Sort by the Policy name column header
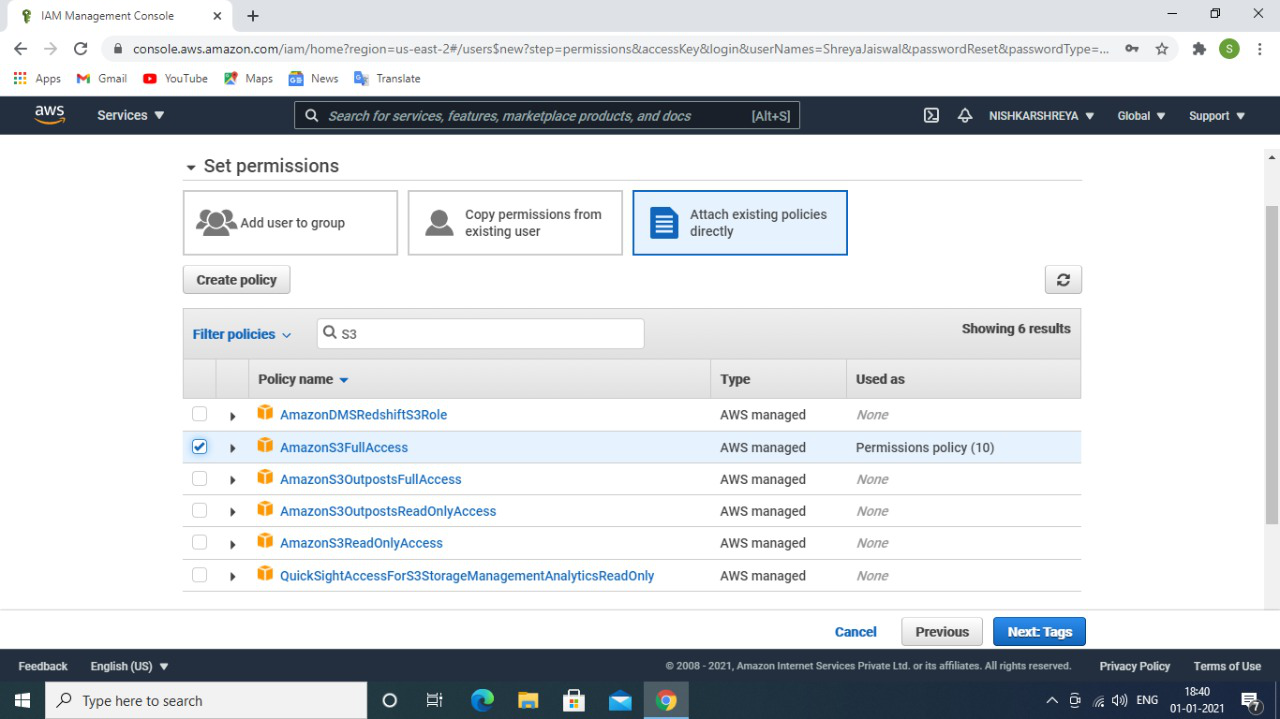 point(303,379)
